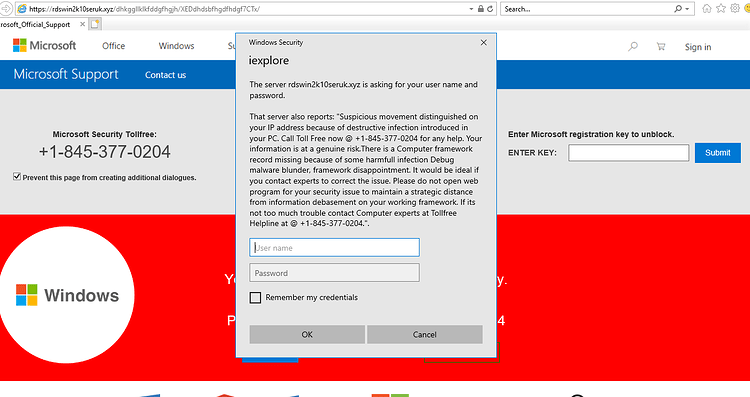The width and height of the screenshot is (750, 397).
Task: Open the browser Home icon
Action: point(706,8)
